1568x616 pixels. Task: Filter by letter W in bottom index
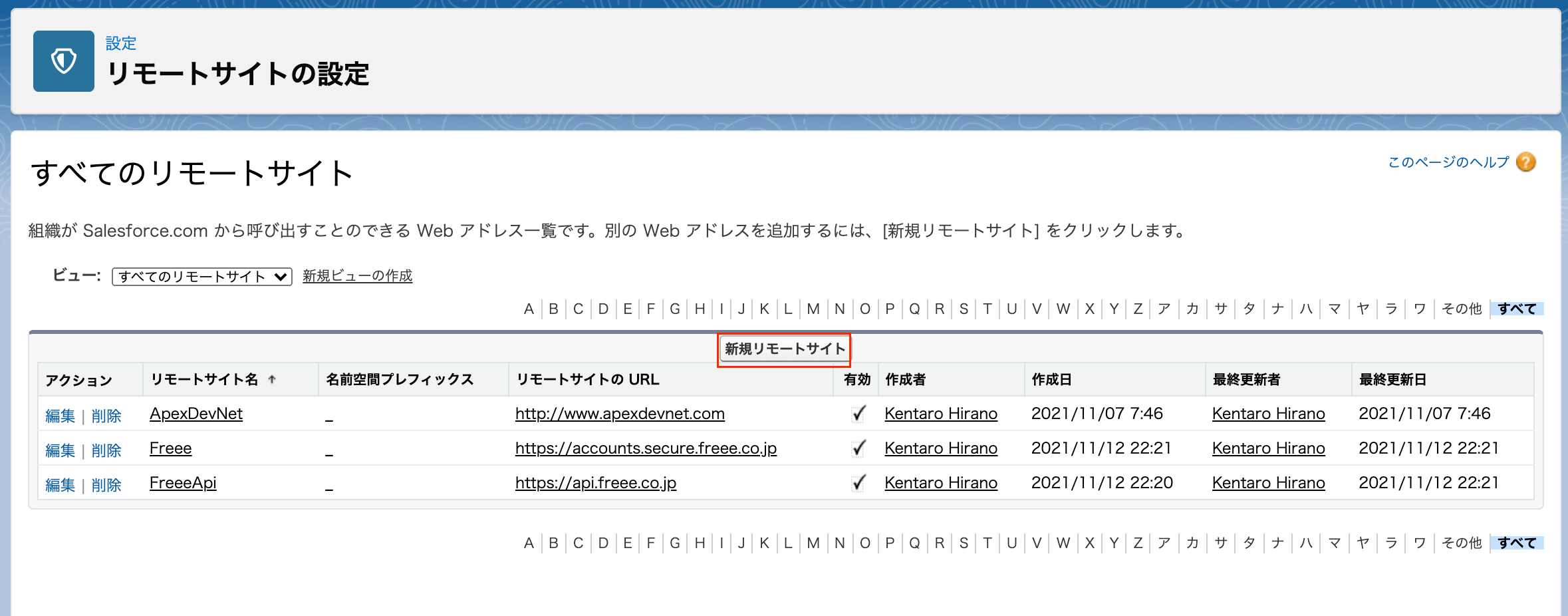(1063, 543)
